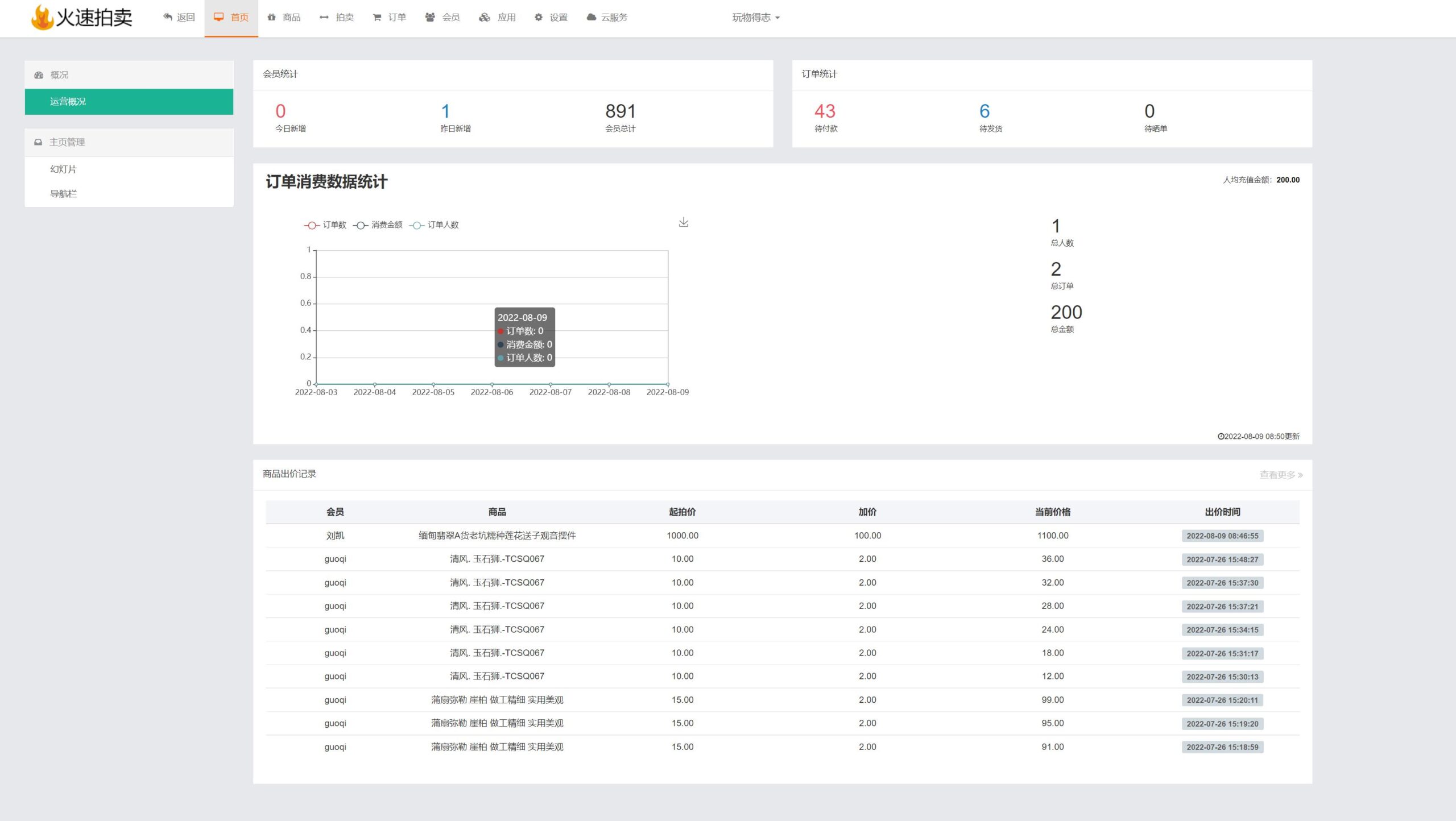Click timestamp 2022-07-26 15:18:59
Image resolution: width=1456 pixels, height=821 pixels.
1222,747
